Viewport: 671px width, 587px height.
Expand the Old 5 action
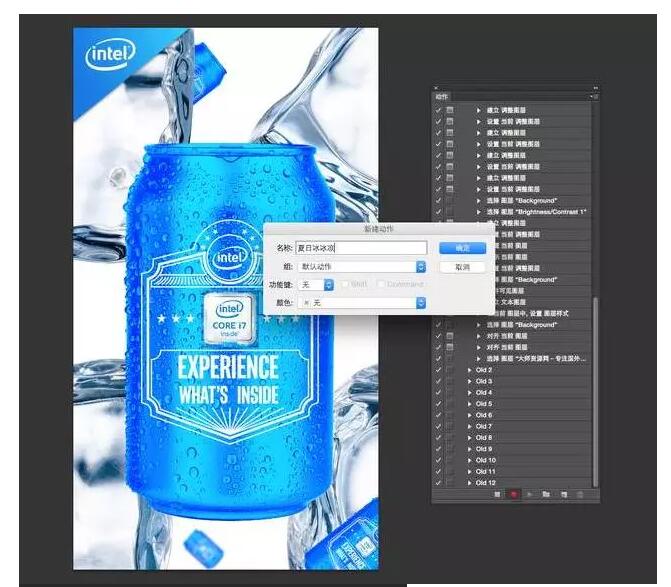pyautogui.click(x=470, y=404)
